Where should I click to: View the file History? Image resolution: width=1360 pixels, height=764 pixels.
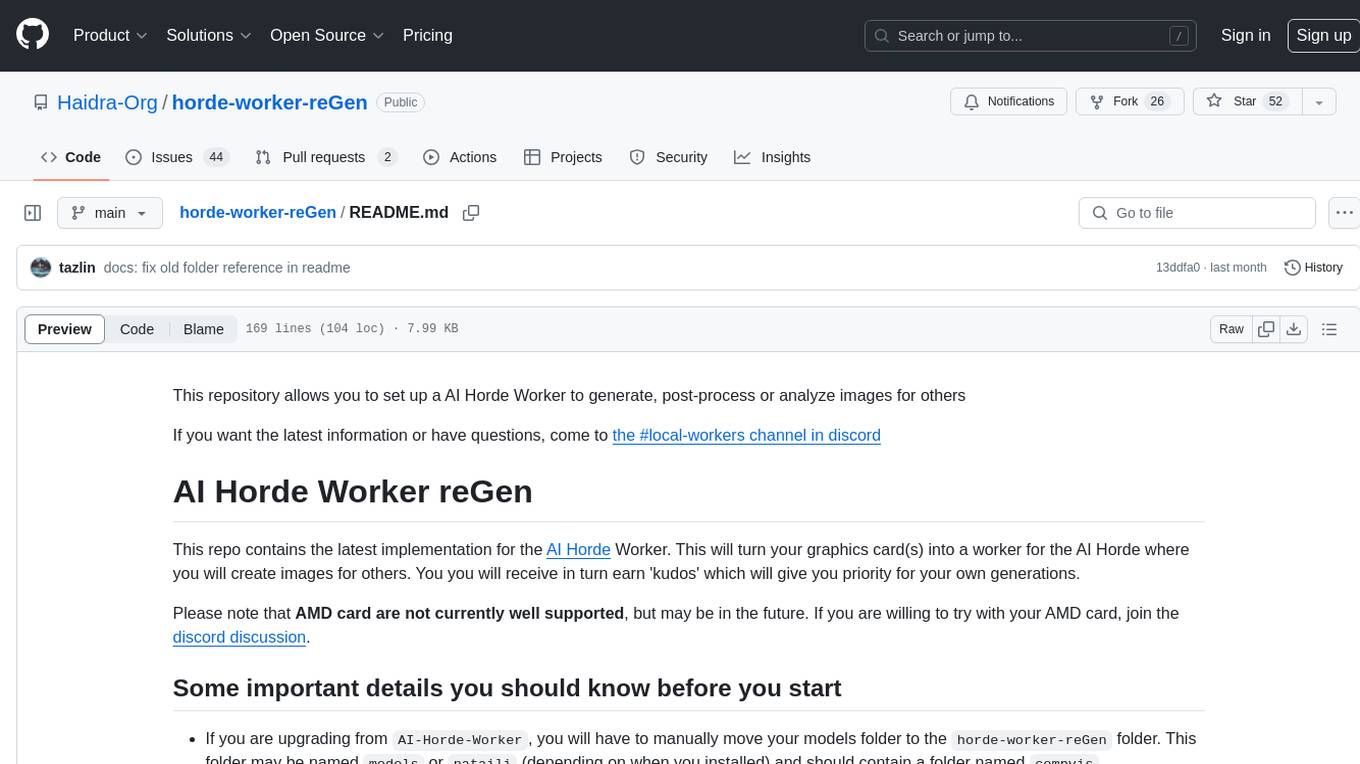(1313, 268)
